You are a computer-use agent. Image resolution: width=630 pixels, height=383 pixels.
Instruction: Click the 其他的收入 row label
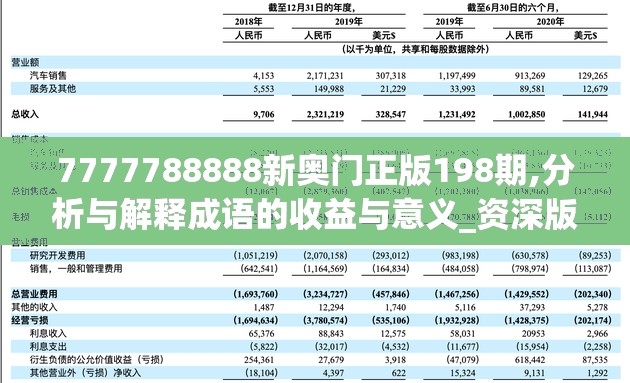tap(35, 307)
